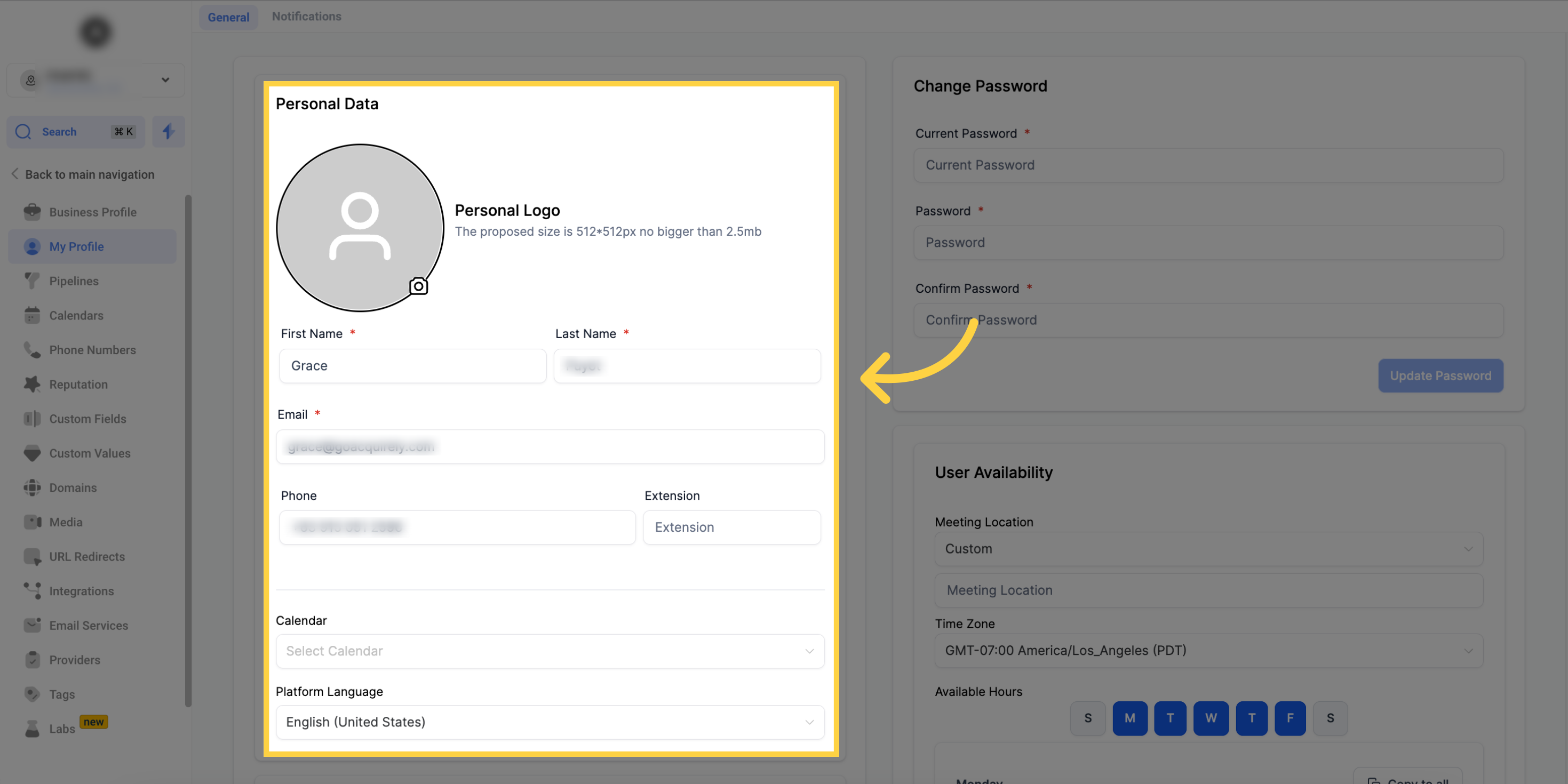Click the URL Redirects icon
1568x784 pixels.
[x=32, y=556]
